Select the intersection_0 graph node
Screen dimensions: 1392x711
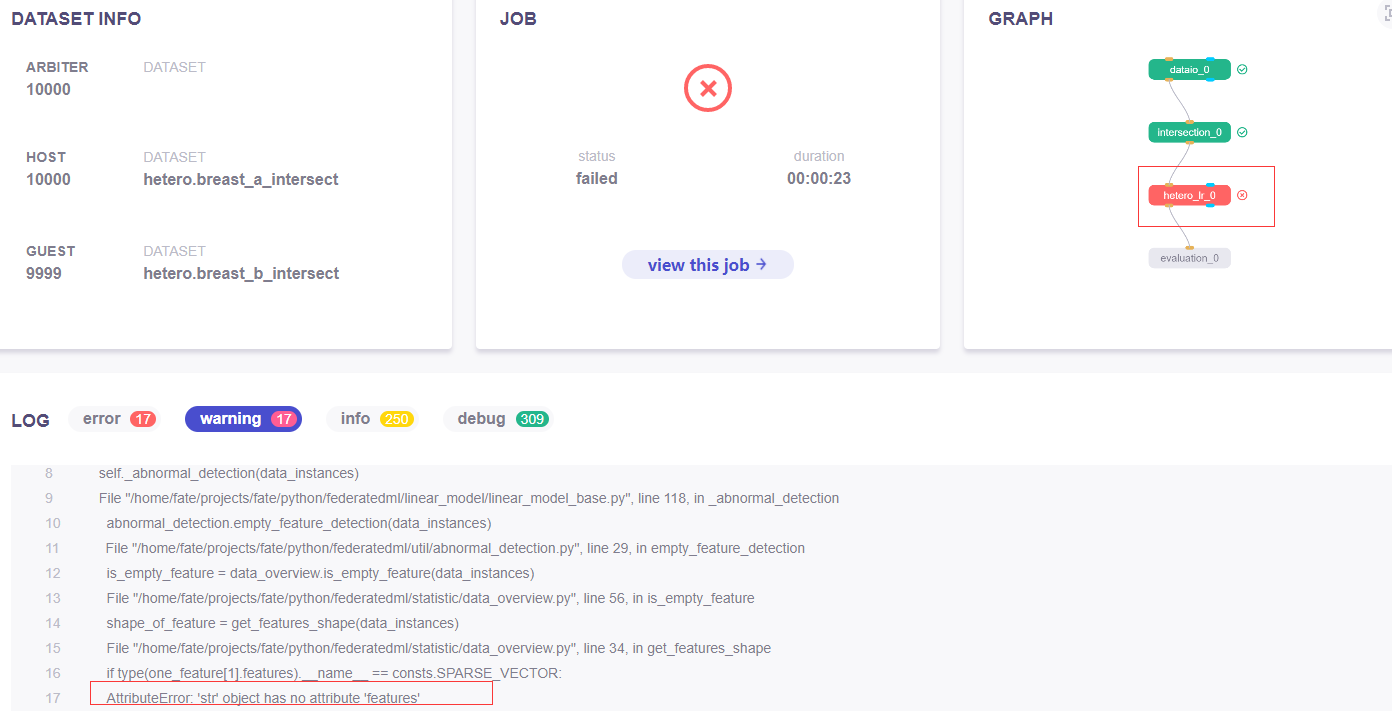click(1189, 131)
